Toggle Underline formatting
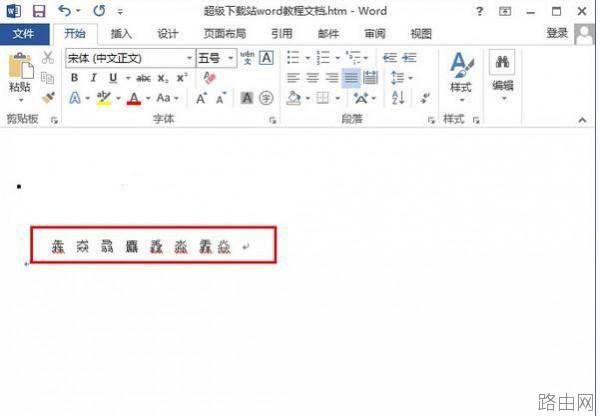Image resolution: width=600 pixels, height=416 pixels. [x=113, y=78]
